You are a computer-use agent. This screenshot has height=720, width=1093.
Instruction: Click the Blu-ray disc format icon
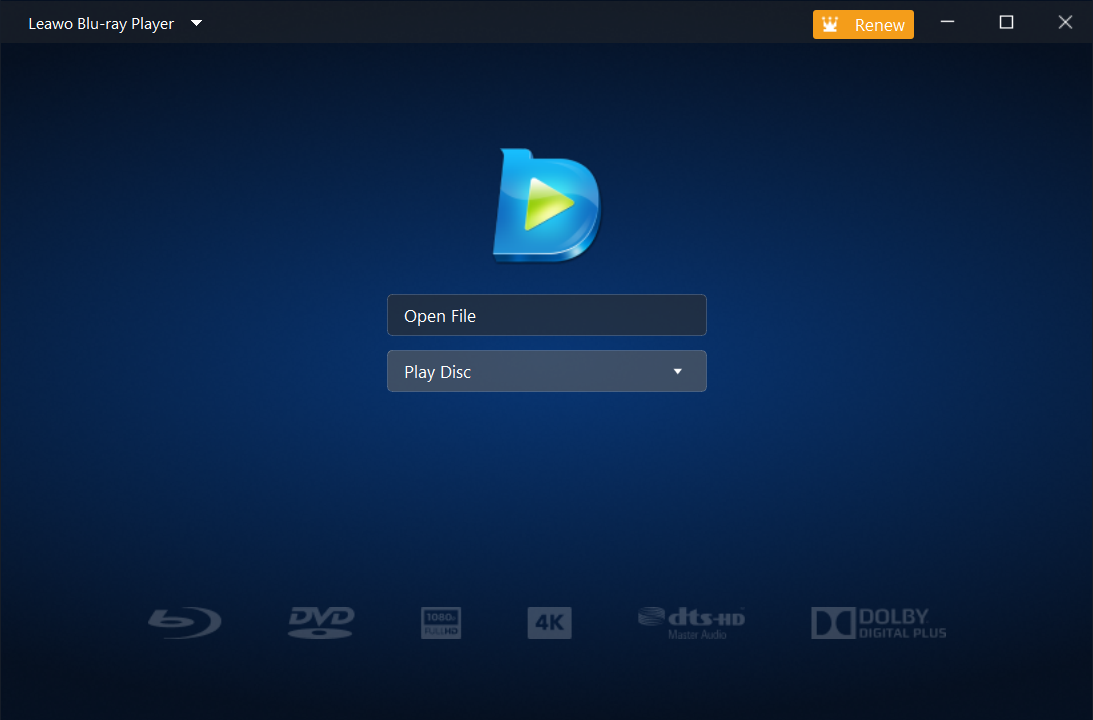(184, 622)
